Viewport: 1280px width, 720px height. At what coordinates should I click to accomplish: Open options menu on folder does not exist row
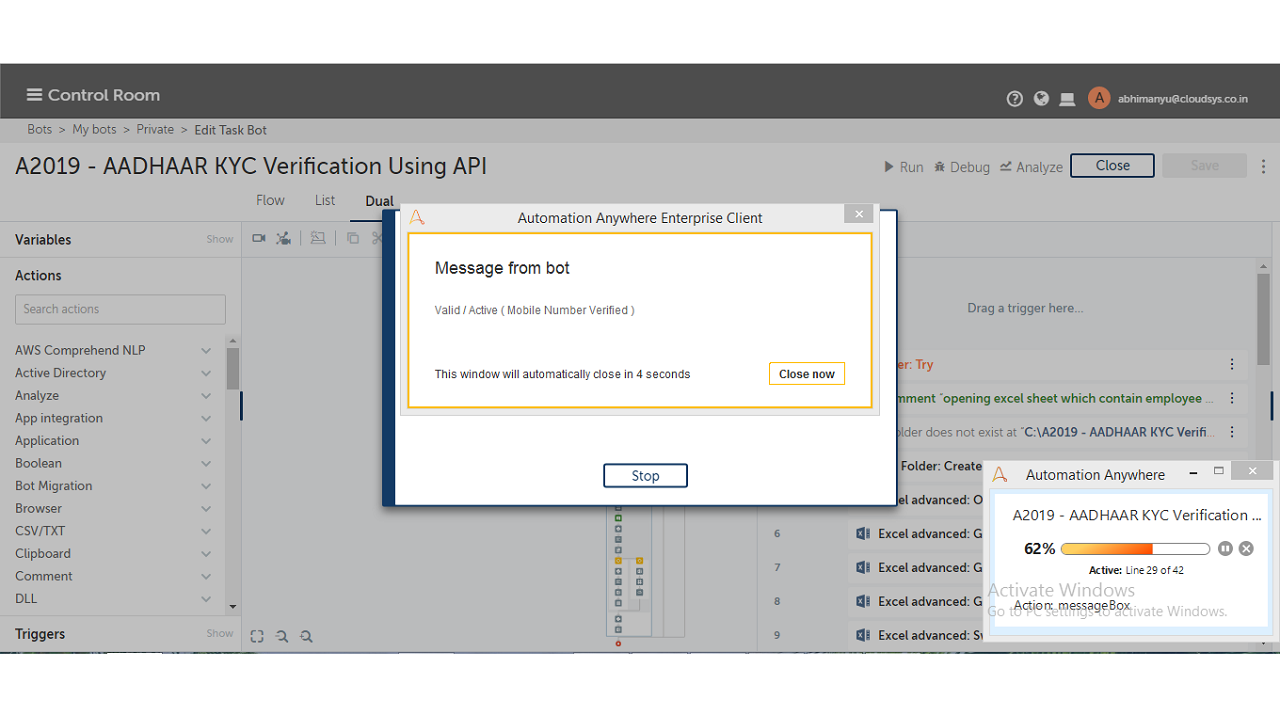coord(1232,432)
